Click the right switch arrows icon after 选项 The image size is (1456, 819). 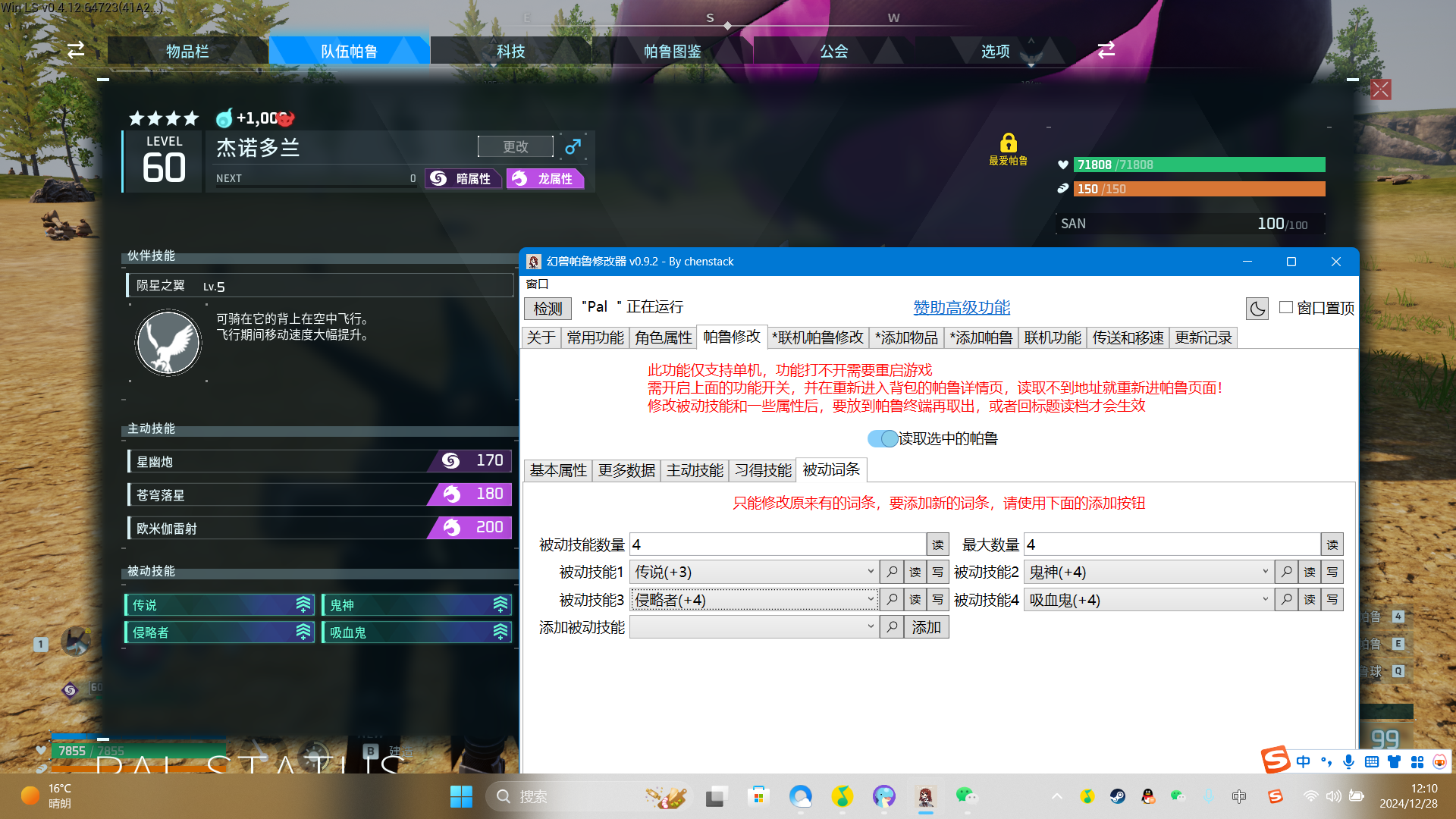tap(1106, 50)
